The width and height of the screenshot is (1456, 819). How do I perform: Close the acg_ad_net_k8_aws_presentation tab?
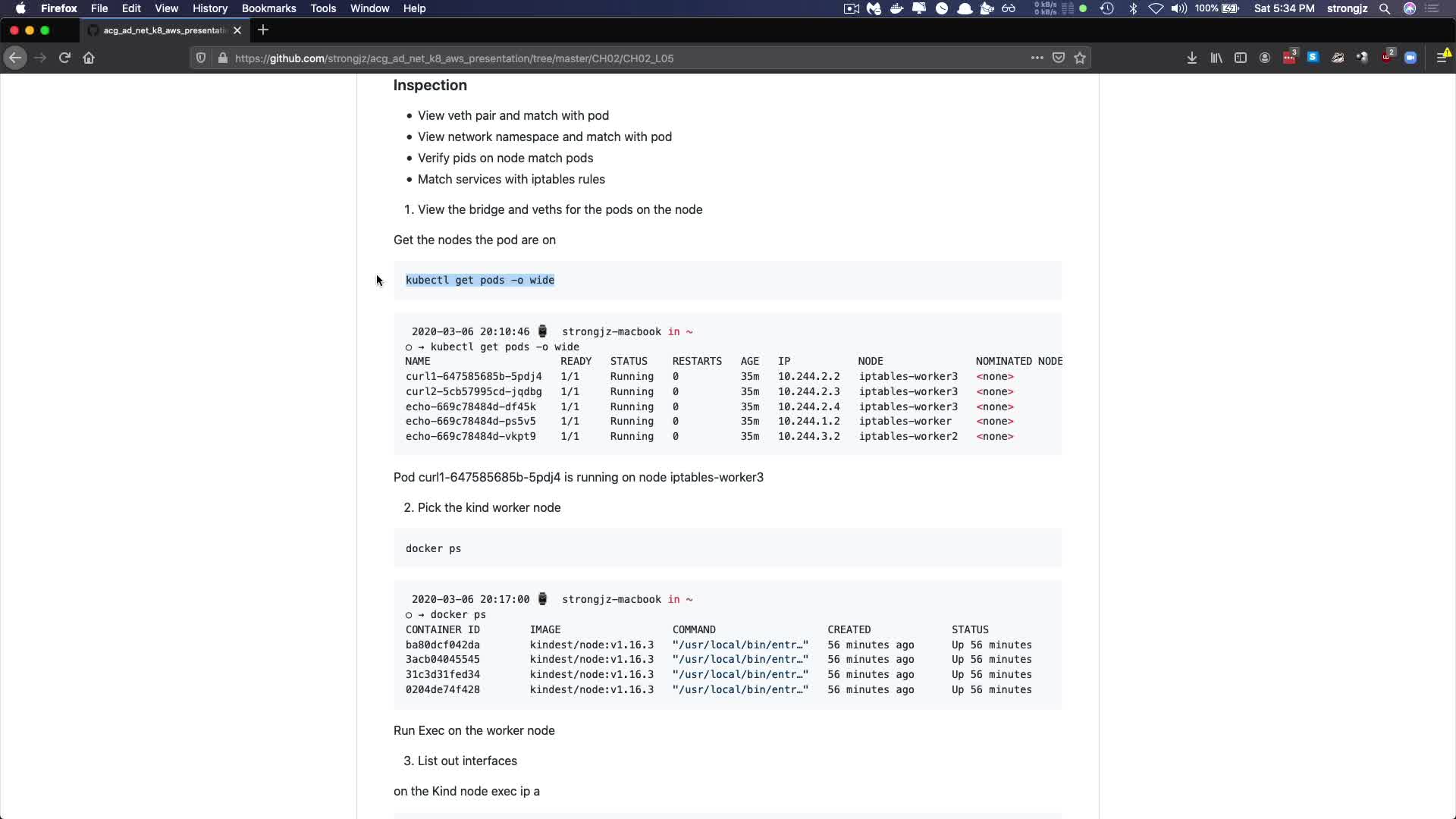pos(237,30)
